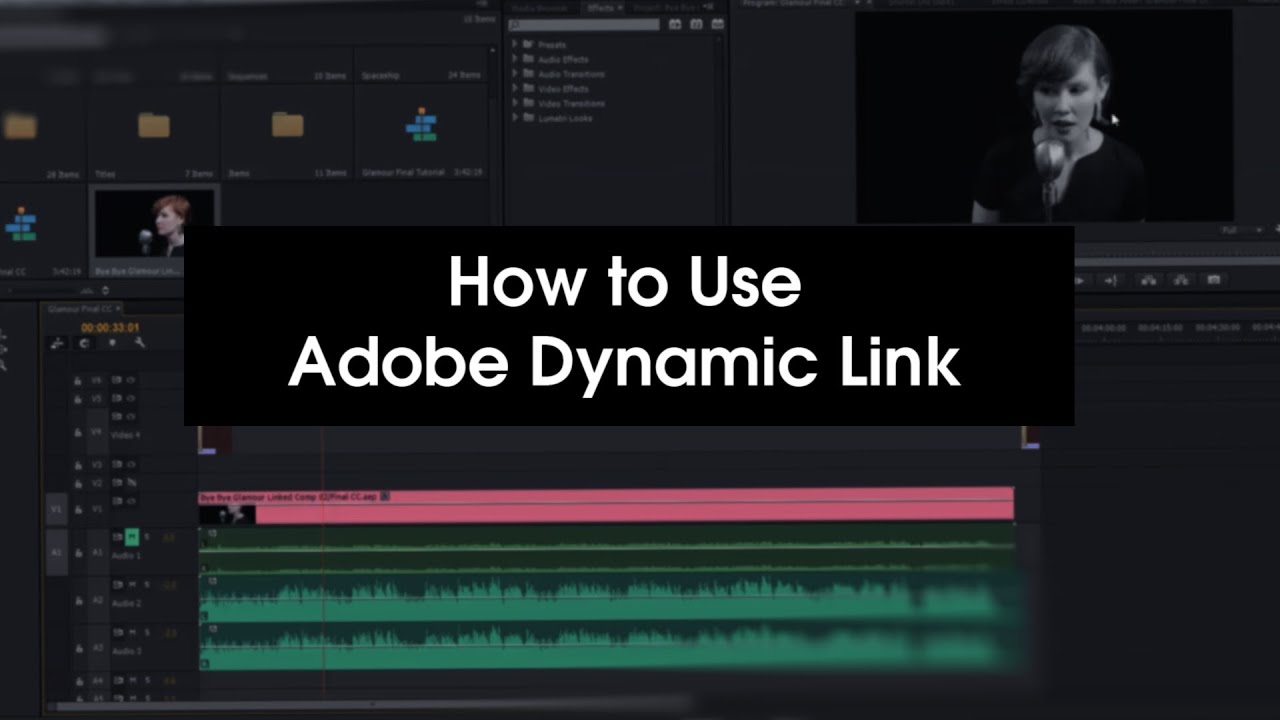Add a marker using the timeline marker icon

[112, 343]
